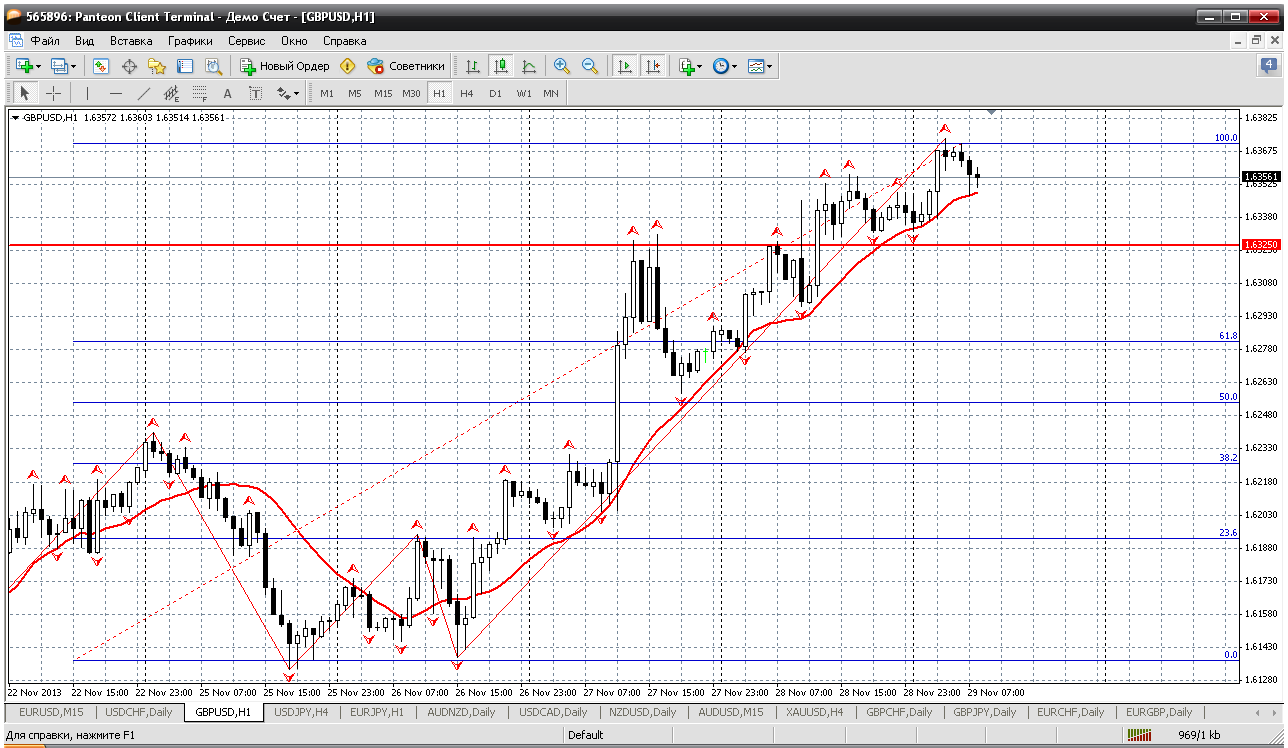The width and height of the screenshot is (1288, 748).
Task: Select the Equidistant Channel tool
Action: pyautogui.click(x=171, y=93)
